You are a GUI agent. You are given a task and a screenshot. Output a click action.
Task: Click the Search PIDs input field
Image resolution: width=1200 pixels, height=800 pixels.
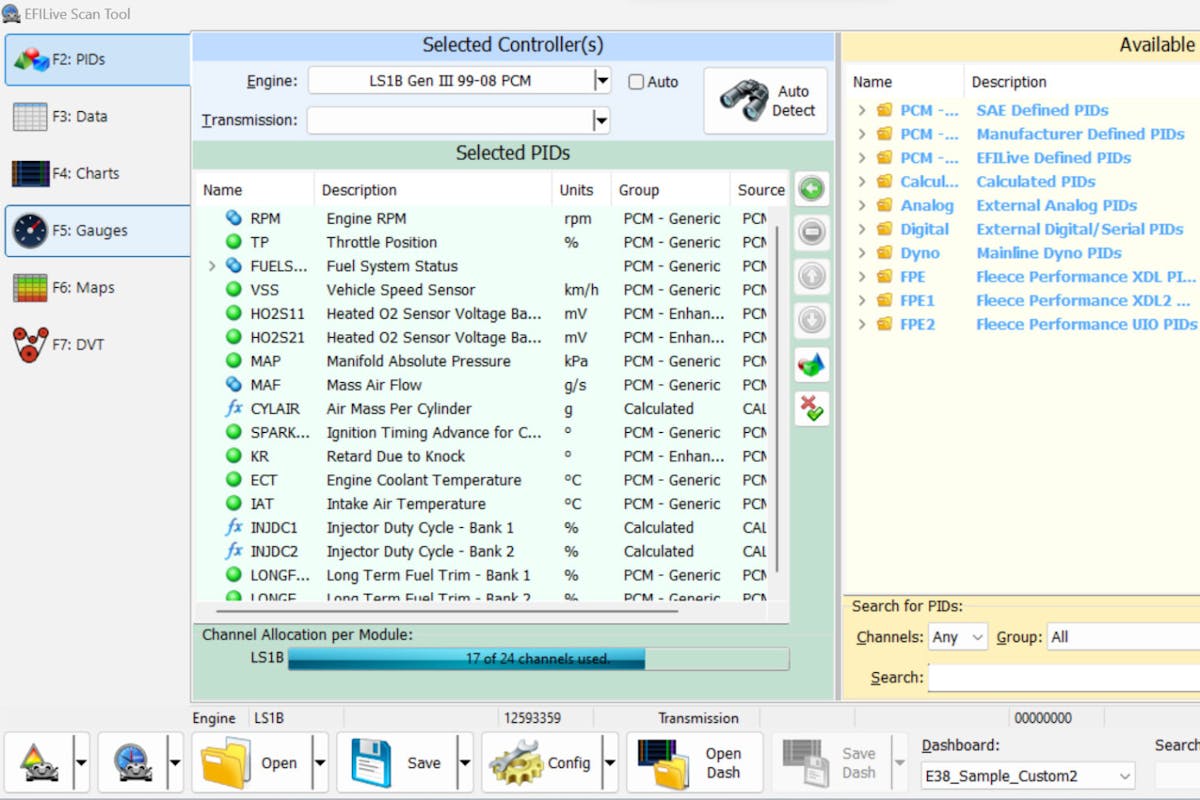1062,678
